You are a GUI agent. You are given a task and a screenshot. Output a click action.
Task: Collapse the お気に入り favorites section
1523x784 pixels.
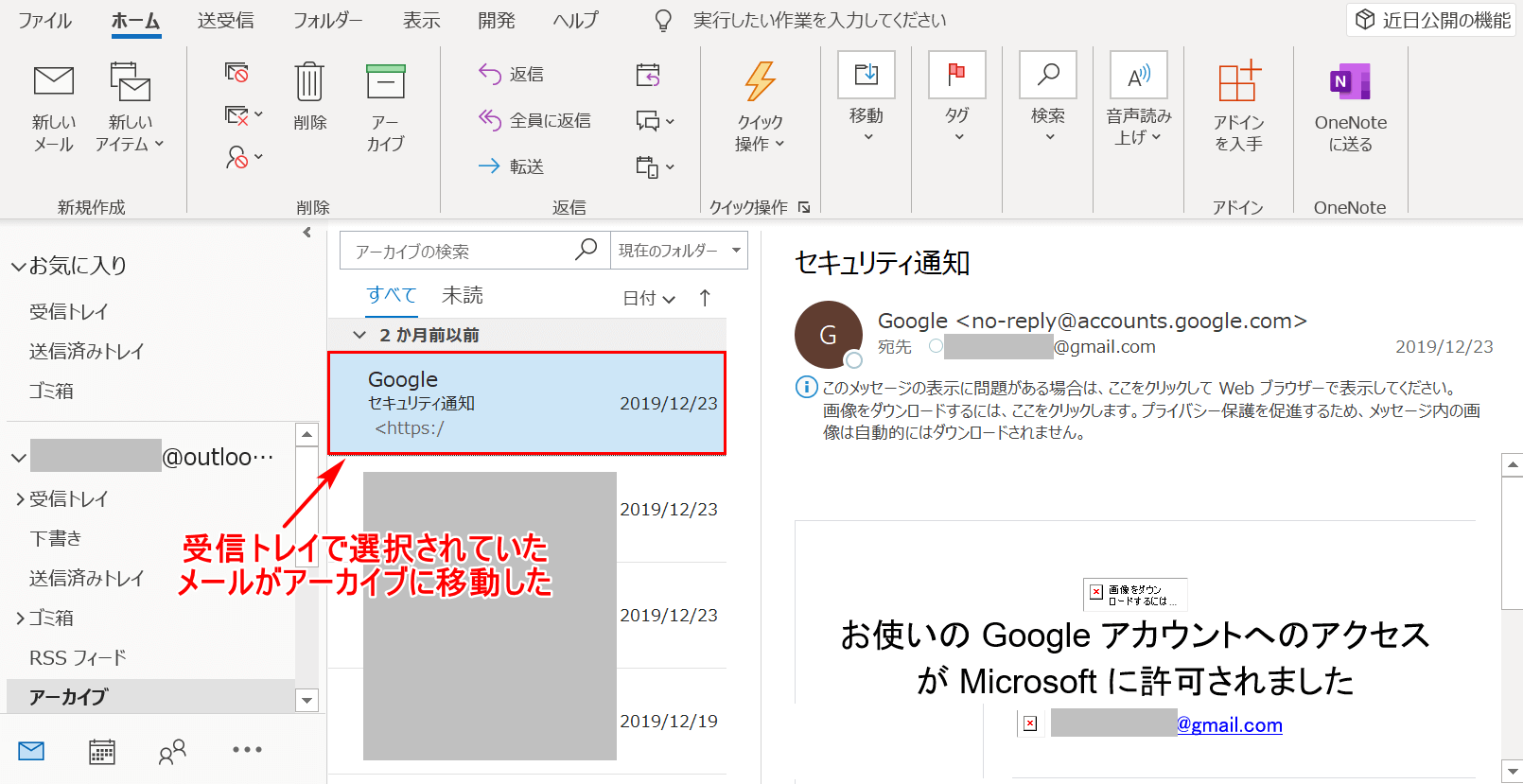[18, 267]
